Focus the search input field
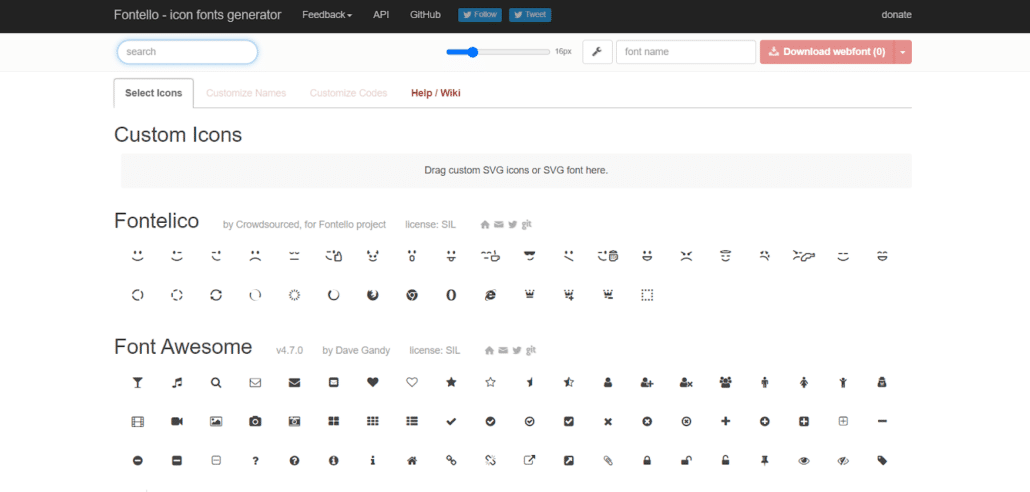The height and width of the screenshot is (492, 1030). [187, 52]
